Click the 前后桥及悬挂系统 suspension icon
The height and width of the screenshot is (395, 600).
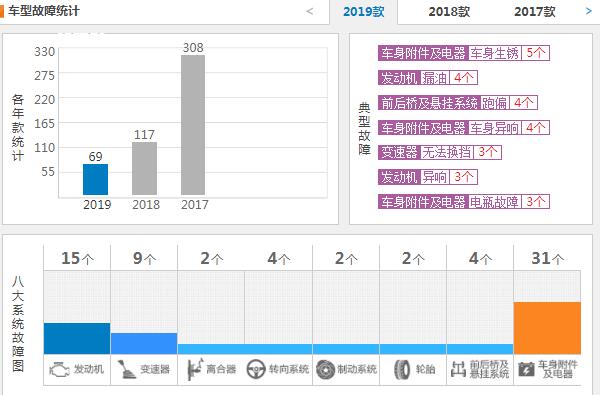tap(458, 369)
